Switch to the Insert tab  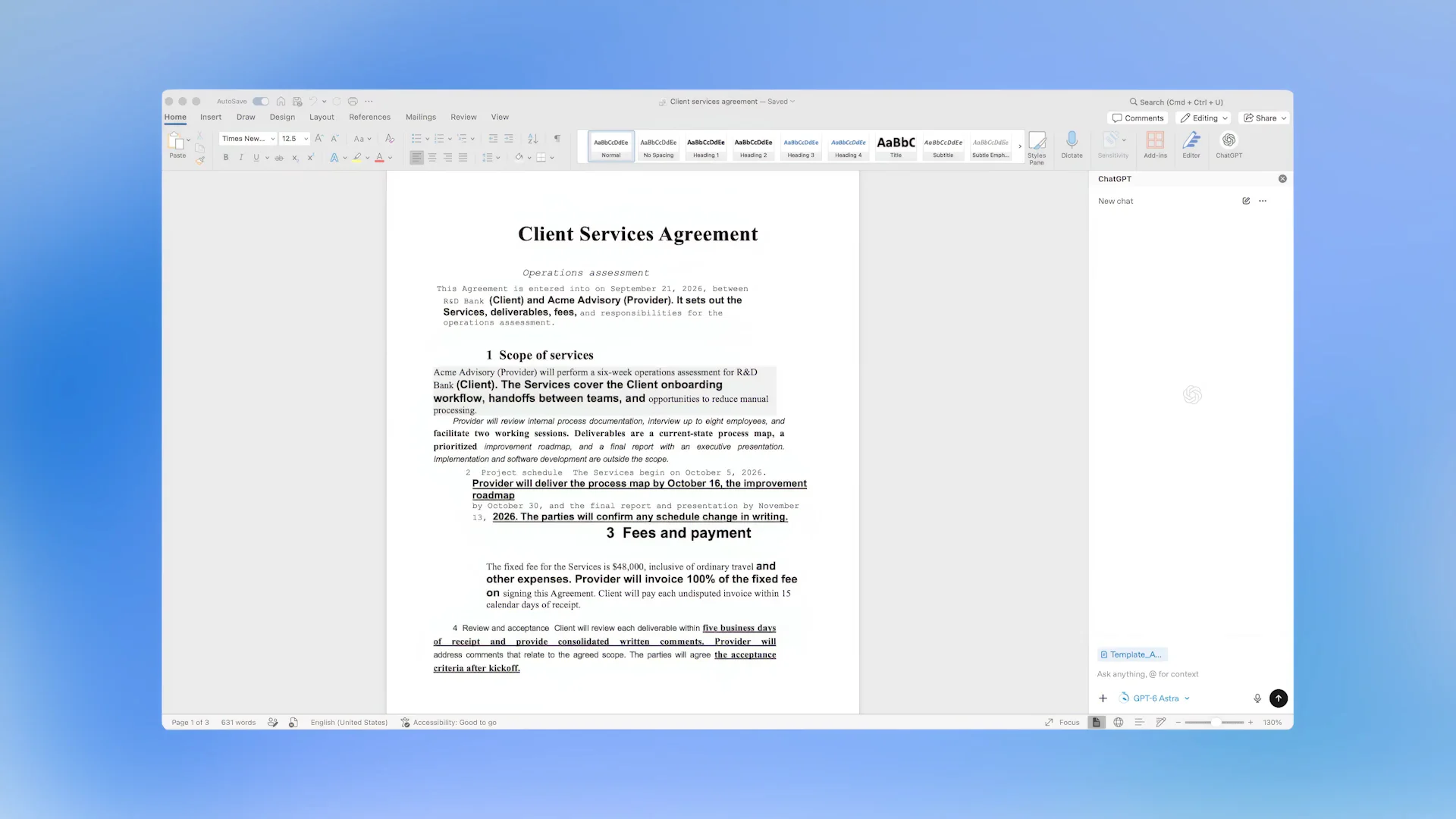coord(211,118)
